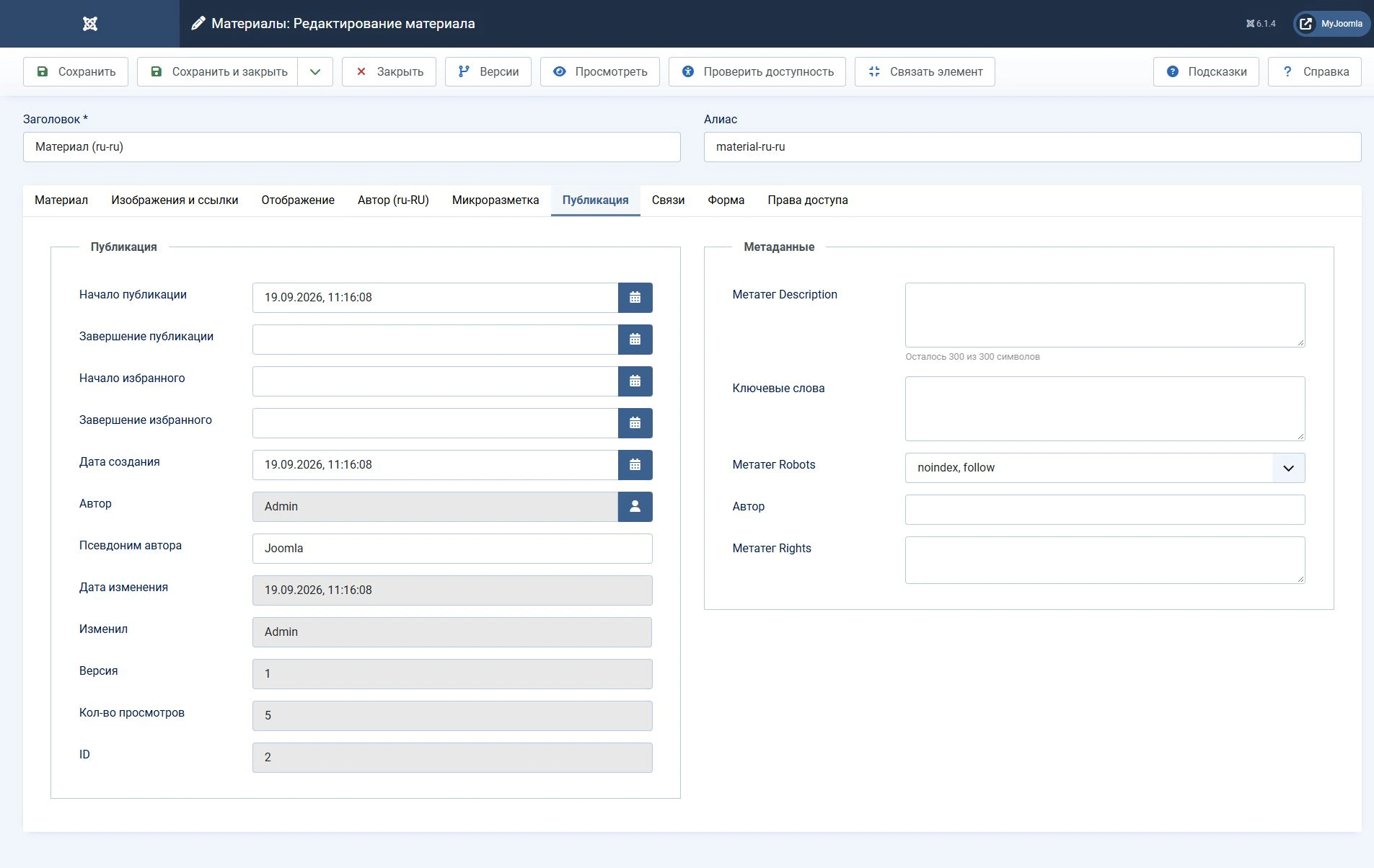Open the MyJoomla site link

click(x=1331, y=24)
